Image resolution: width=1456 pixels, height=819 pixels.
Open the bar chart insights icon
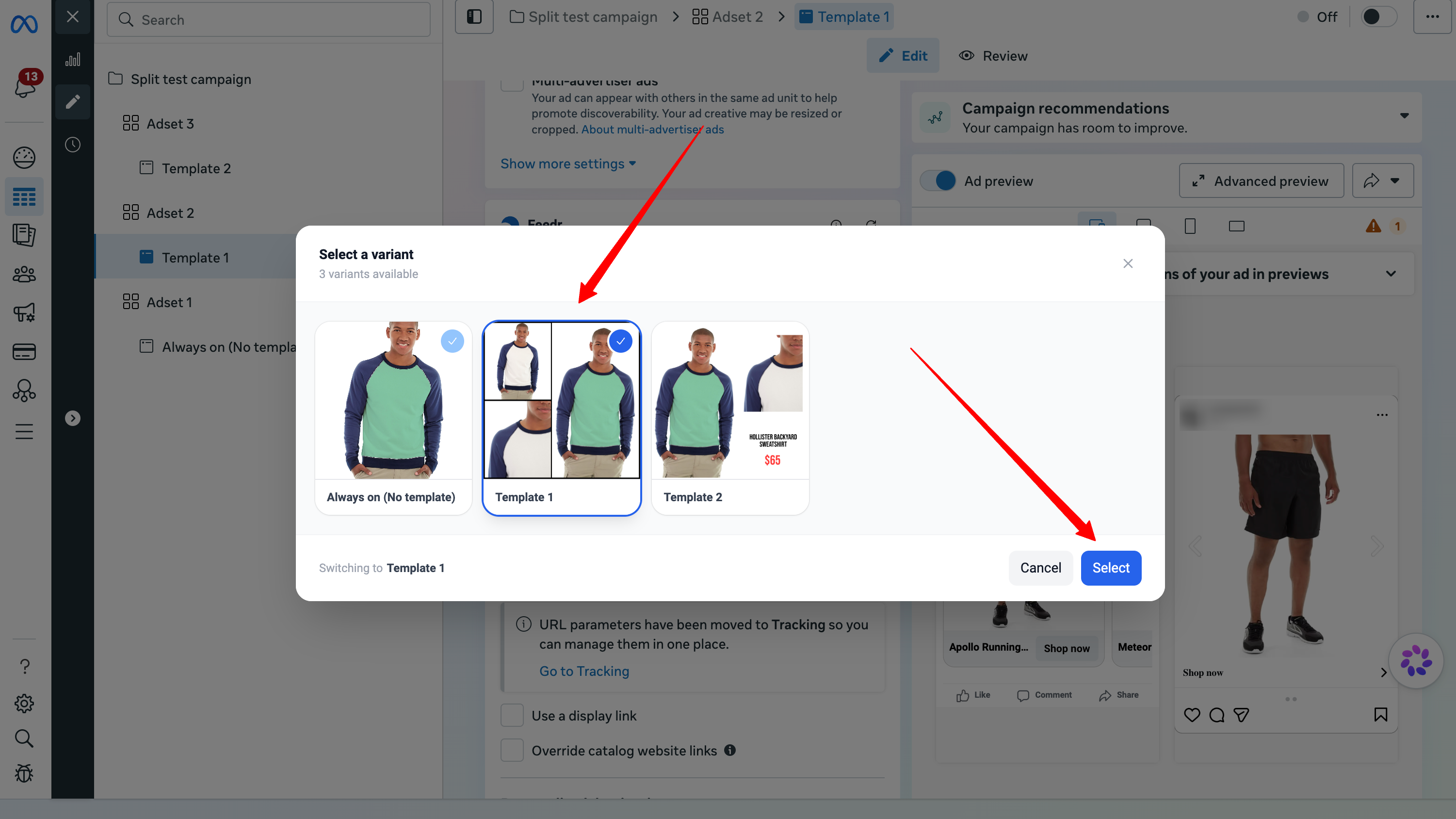(x=72, y=59)
